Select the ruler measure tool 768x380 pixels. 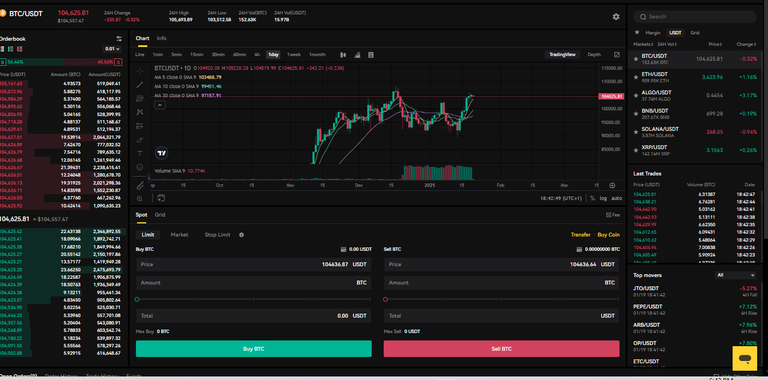[140, 186]
